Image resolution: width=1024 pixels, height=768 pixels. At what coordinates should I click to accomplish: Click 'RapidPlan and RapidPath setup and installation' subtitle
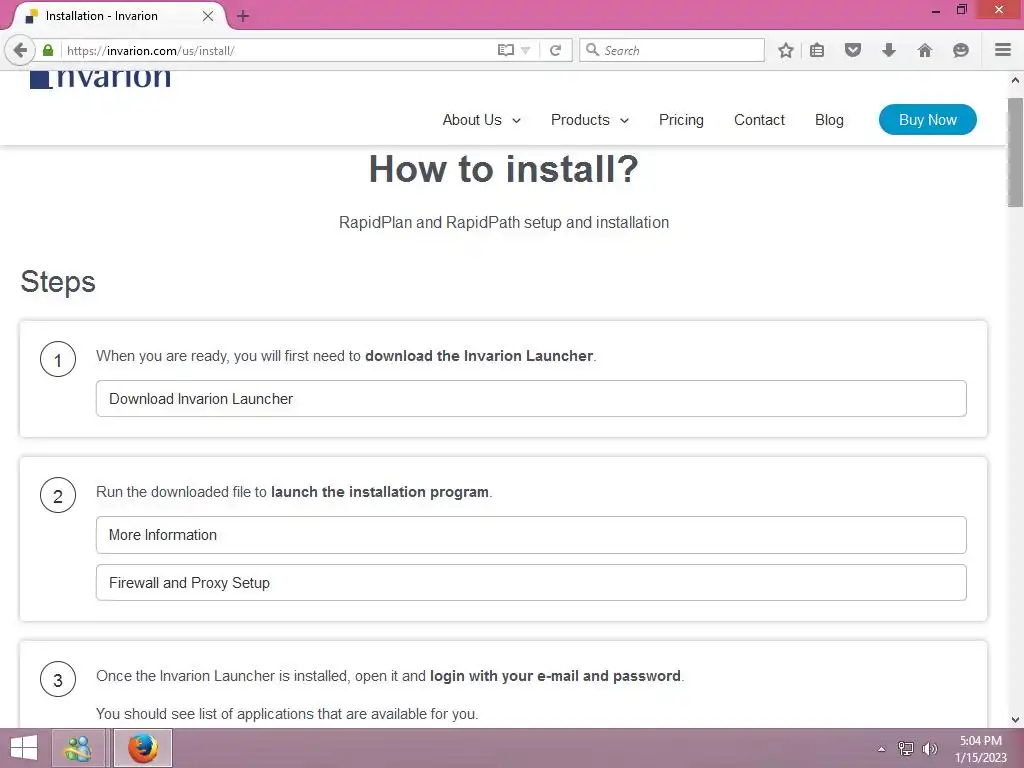pyautogui.click(x=504, y=223)
